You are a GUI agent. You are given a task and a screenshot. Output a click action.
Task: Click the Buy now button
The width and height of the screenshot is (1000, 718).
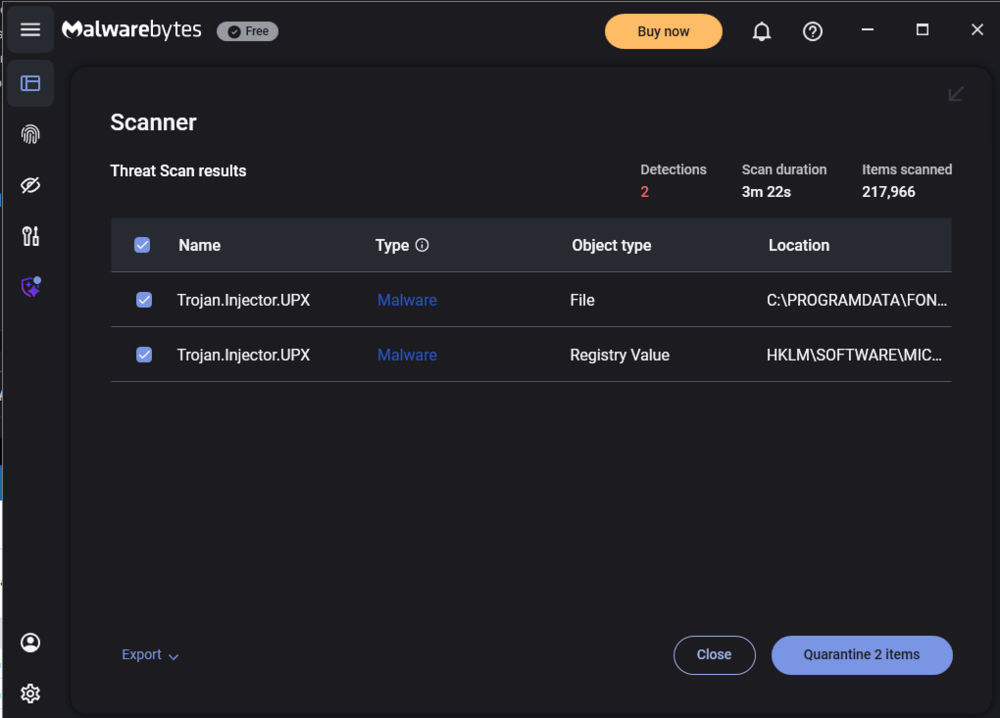[663, 31]
